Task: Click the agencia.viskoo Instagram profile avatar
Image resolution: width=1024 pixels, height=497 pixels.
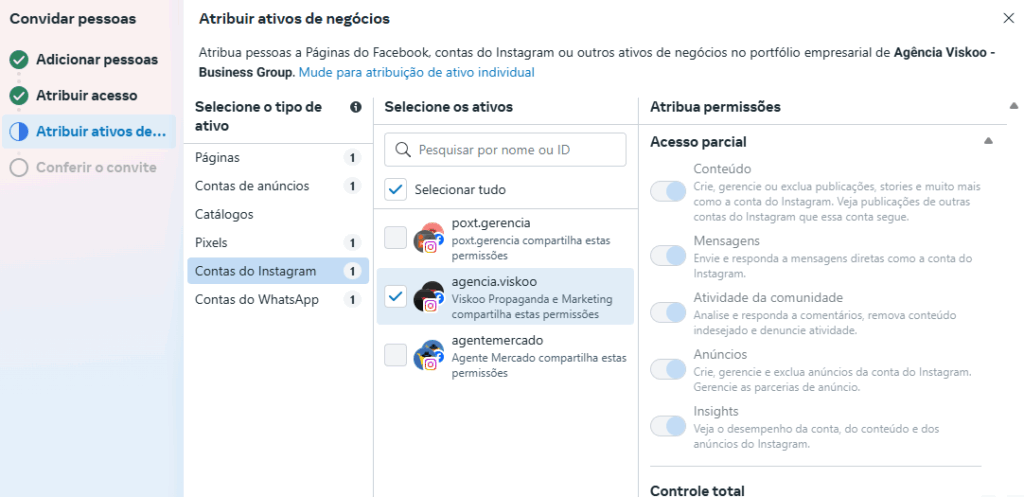Action: [429, 297]
